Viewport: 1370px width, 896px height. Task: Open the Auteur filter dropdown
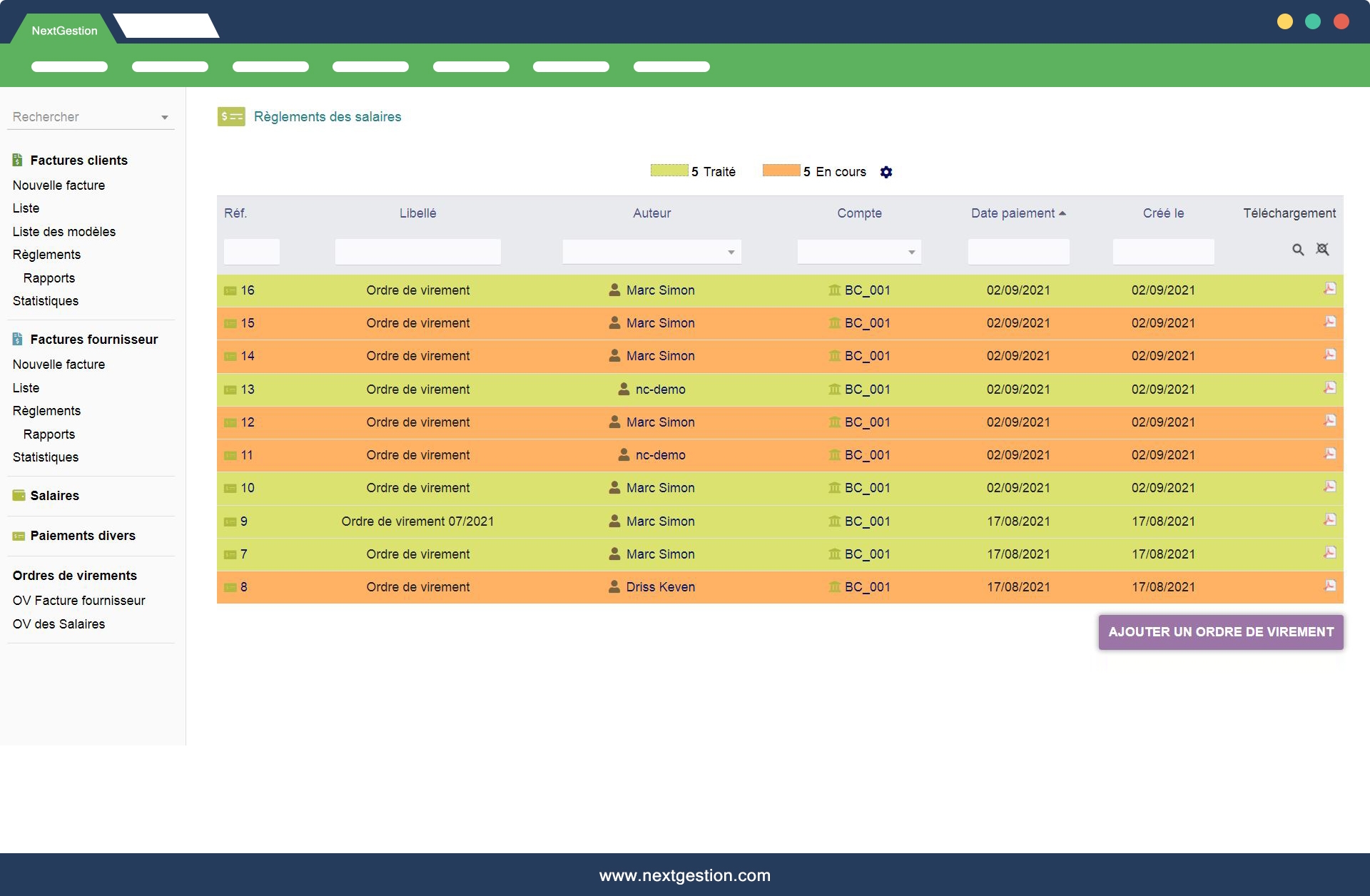(731, 253)
